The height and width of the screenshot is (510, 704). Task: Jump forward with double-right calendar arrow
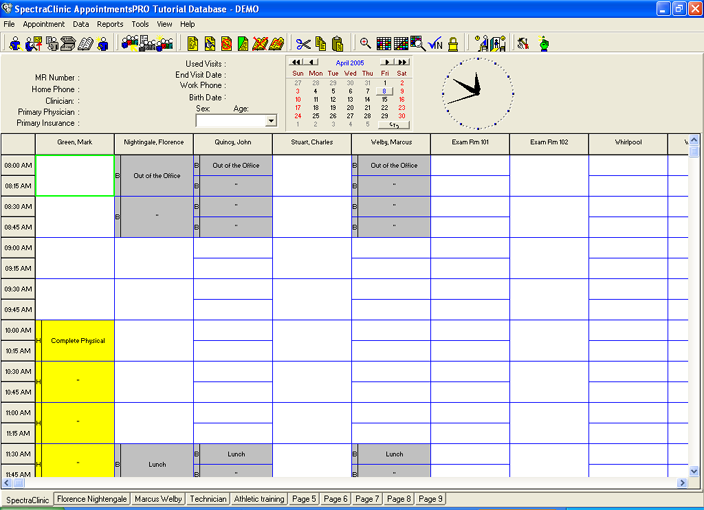(403, 62)
